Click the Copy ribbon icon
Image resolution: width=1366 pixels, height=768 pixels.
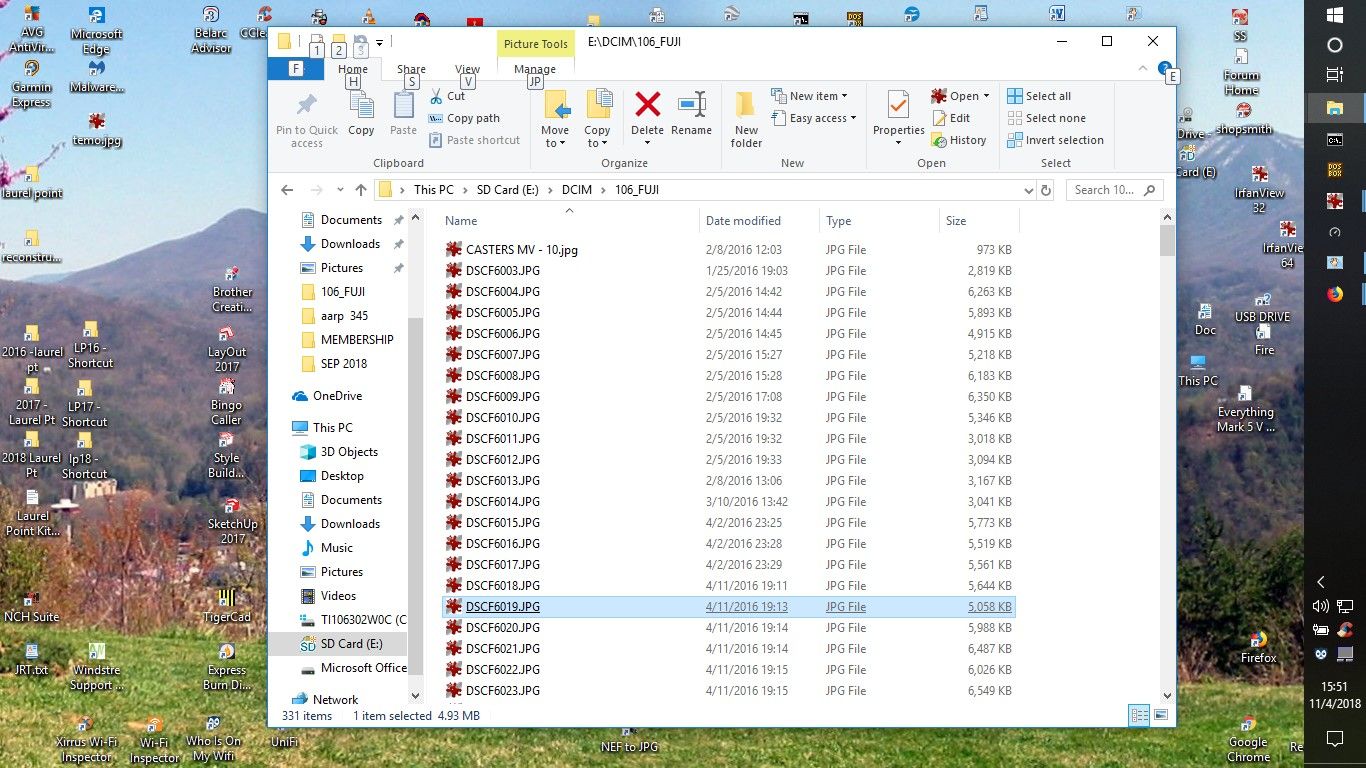tap(361, 114)
